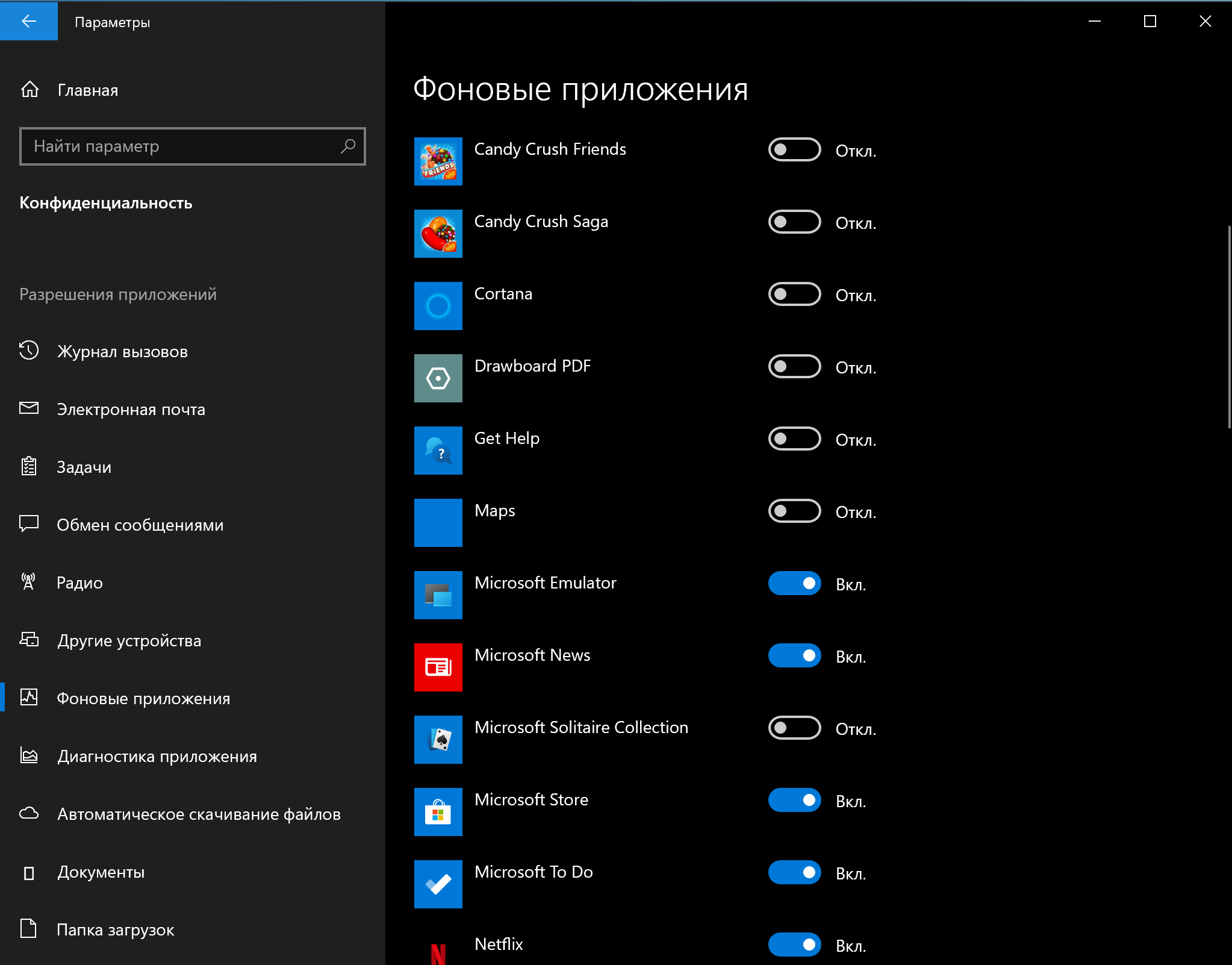The width and height of the screenshot is (1232, 965).
Task: Click the background apps chart icon
Action: tap(29, 697)
